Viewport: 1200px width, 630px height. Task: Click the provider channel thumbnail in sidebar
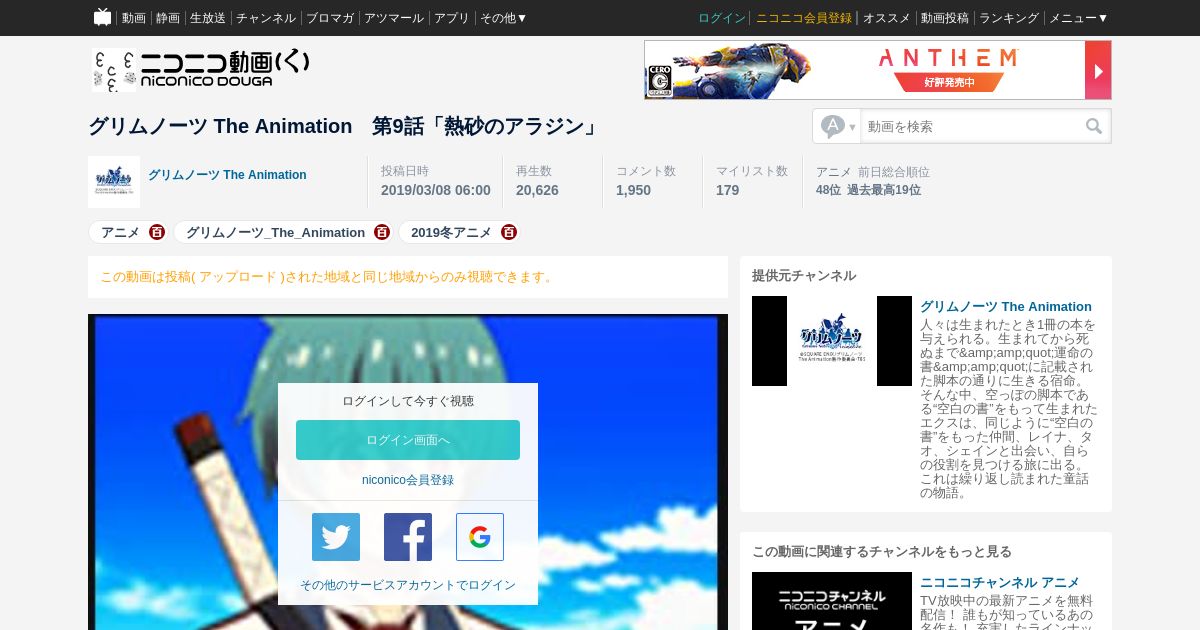click(x=832, y=341)
